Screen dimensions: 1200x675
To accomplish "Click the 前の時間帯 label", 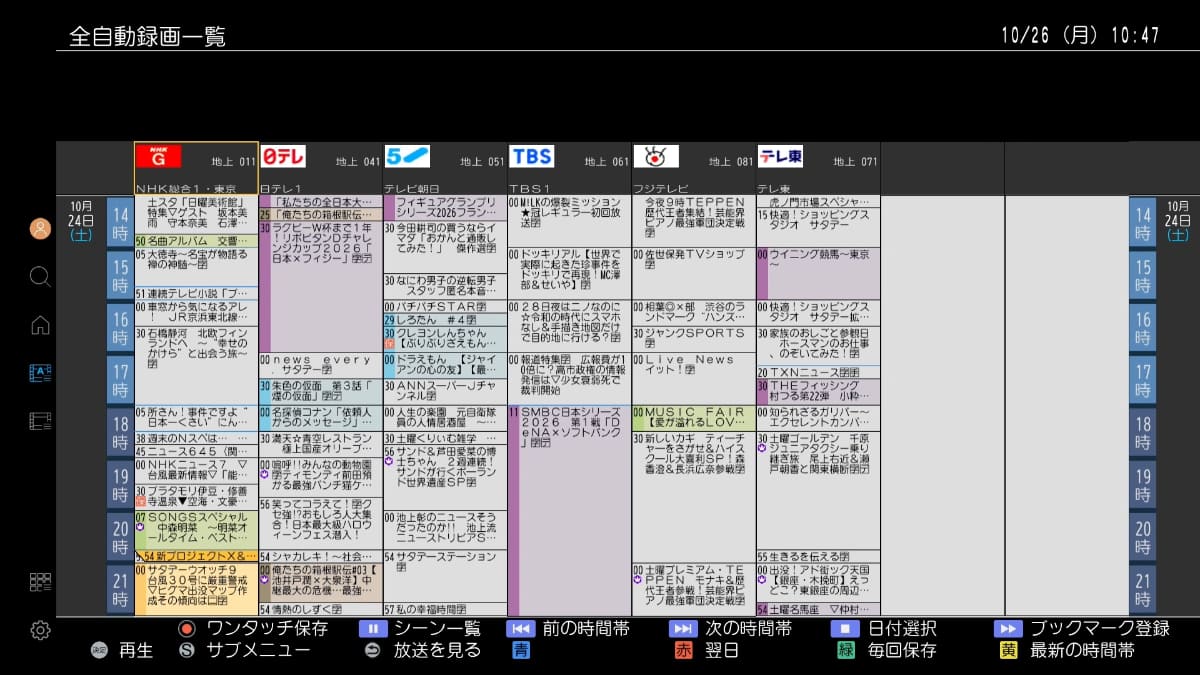I will click(x=586, y=629).
